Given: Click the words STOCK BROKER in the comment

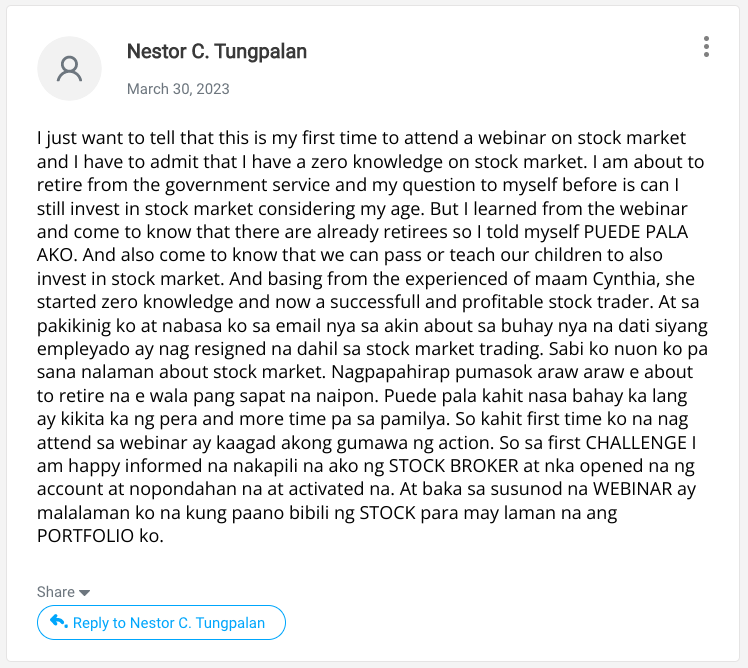Looking at the screenshot, I should coord(454,466).
